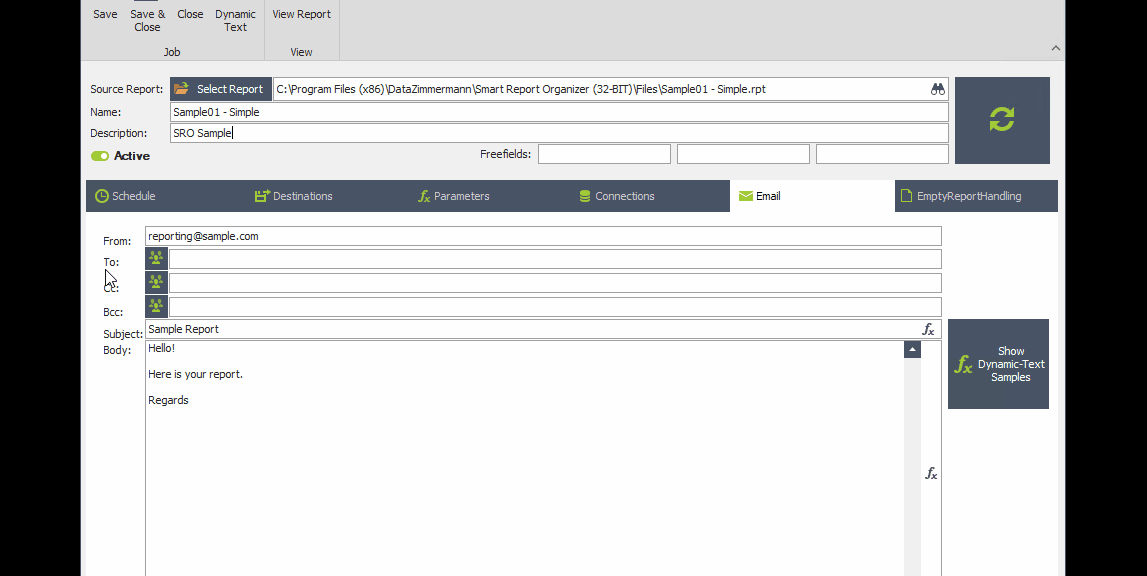Viewport: 1147px width, 576px height.
Task: Open the address book for the To field
Action: 156,257
